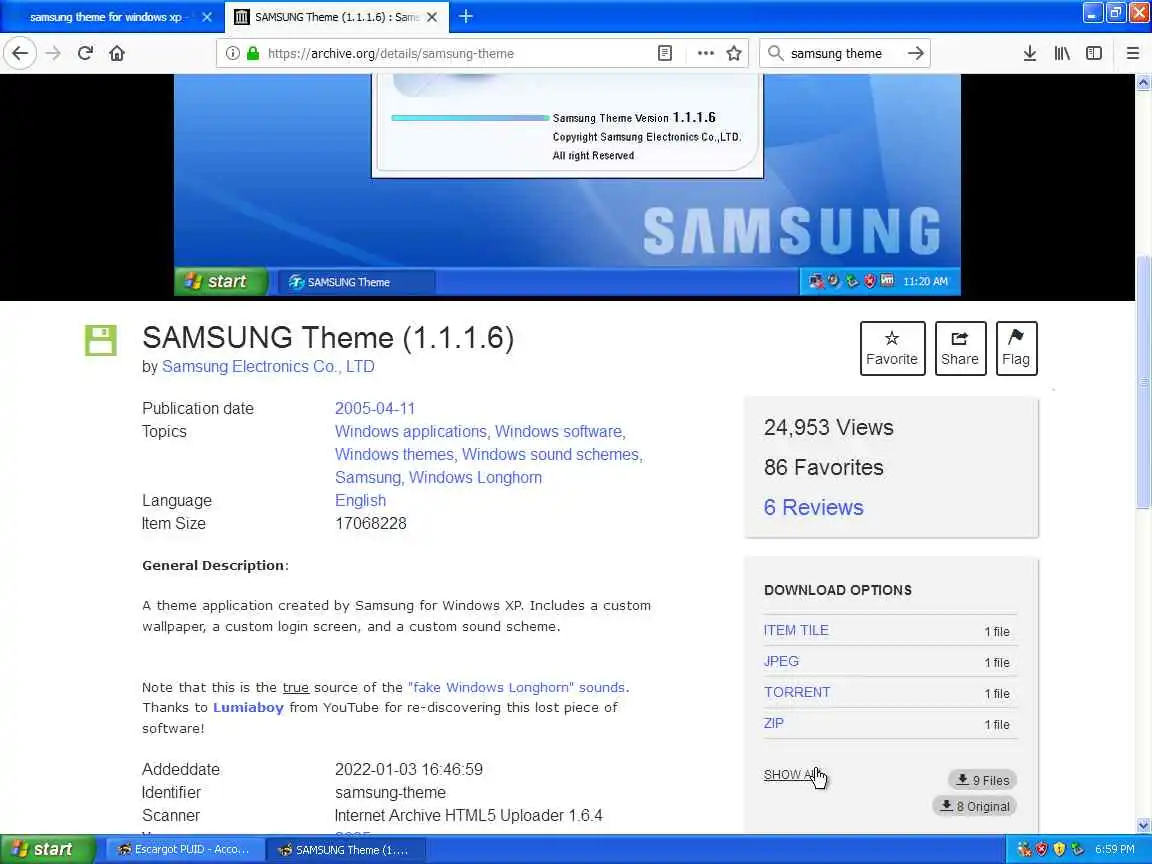Download the 8 Original files
The image size is (1152, 864).
click(975, 806)
